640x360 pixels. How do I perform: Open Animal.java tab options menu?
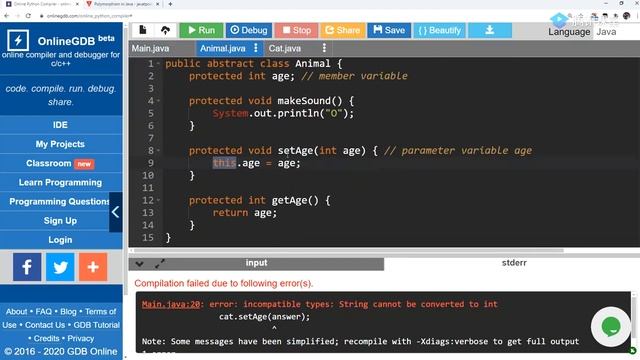pyautogui.click(x=256, y=48)
